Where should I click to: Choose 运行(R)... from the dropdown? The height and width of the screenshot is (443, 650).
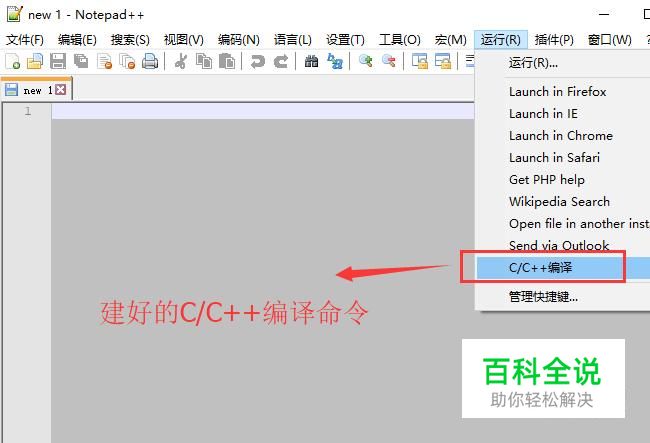pos(563,63)
